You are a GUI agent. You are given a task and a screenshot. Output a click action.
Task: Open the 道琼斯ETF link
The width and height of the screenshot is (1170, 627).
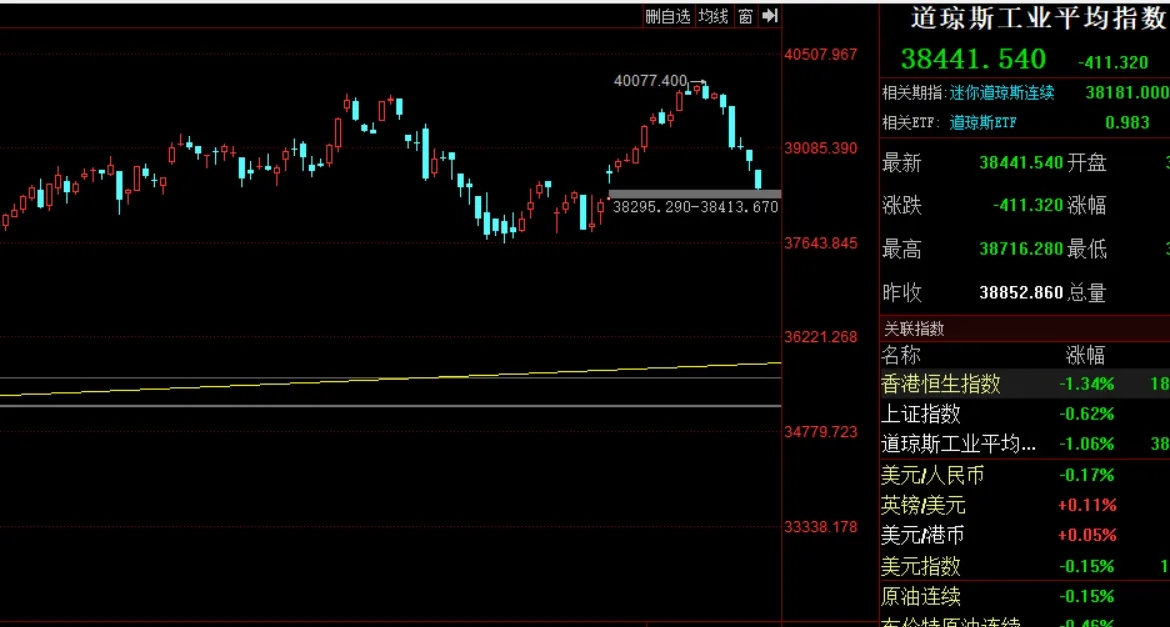point(983,123)
